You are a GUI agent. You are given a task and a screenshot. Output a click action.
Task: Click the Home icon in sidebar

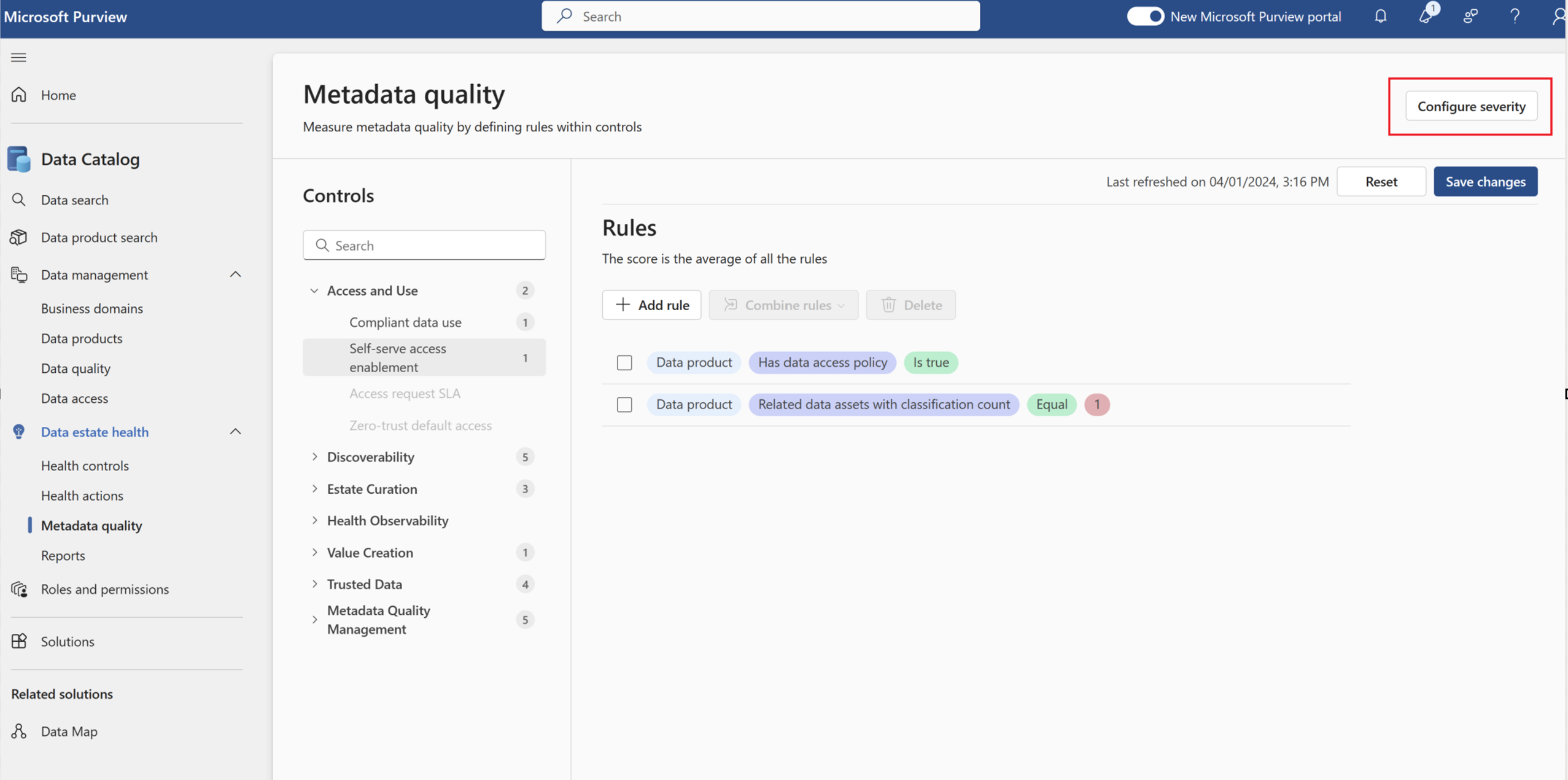tap(19, 95)
